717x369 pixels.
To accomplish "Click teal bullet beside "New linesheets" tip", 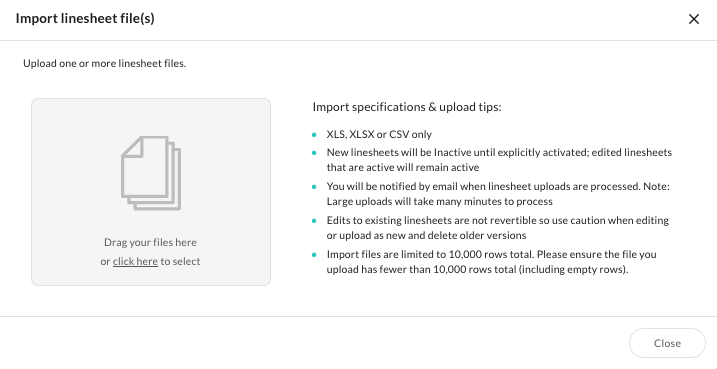I will click(314, 153).
